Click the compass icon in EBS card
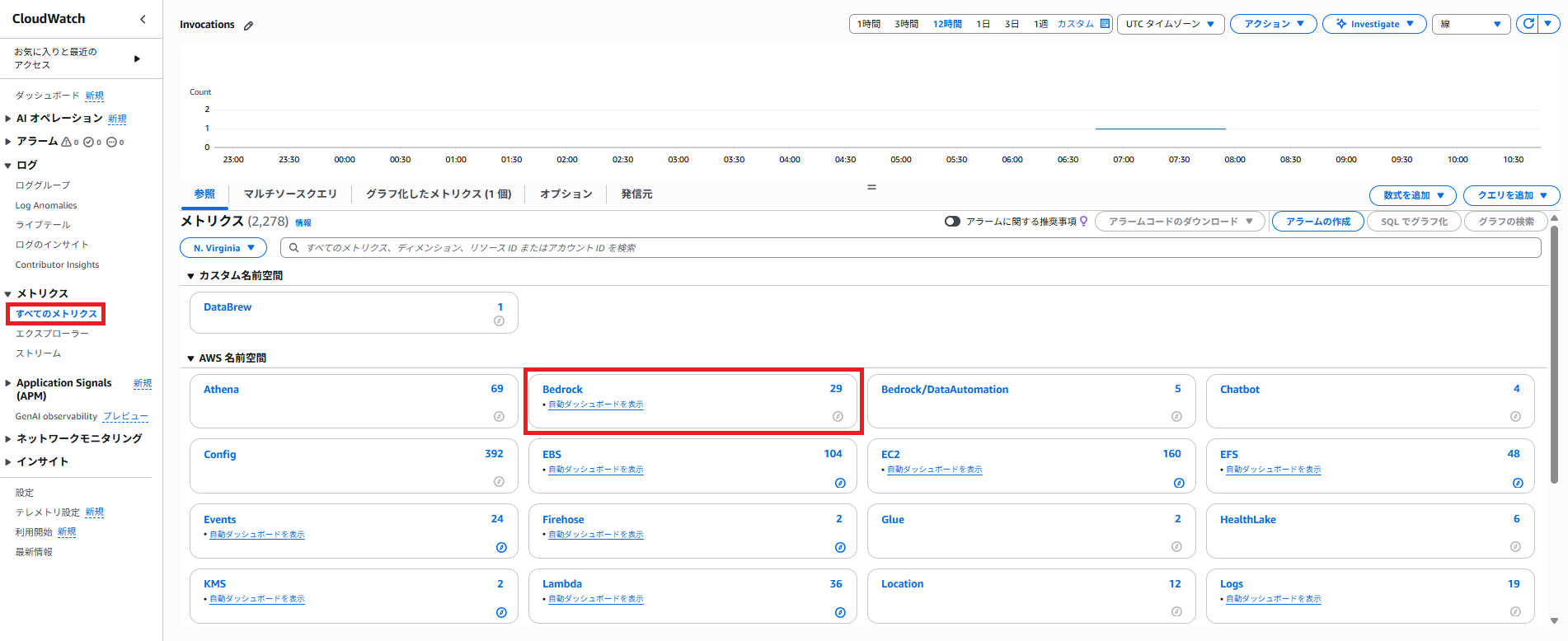1568x641 pixels. click(x=840, y=483)
